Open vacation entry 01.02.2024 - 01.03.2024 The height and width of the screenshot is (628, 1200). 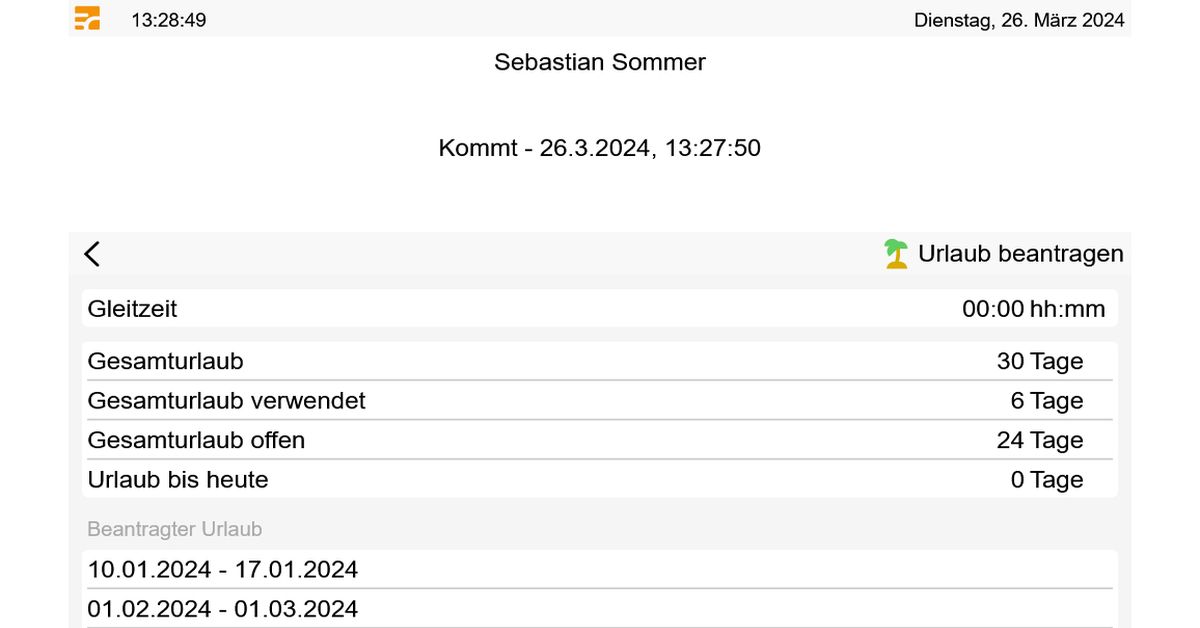600,609
